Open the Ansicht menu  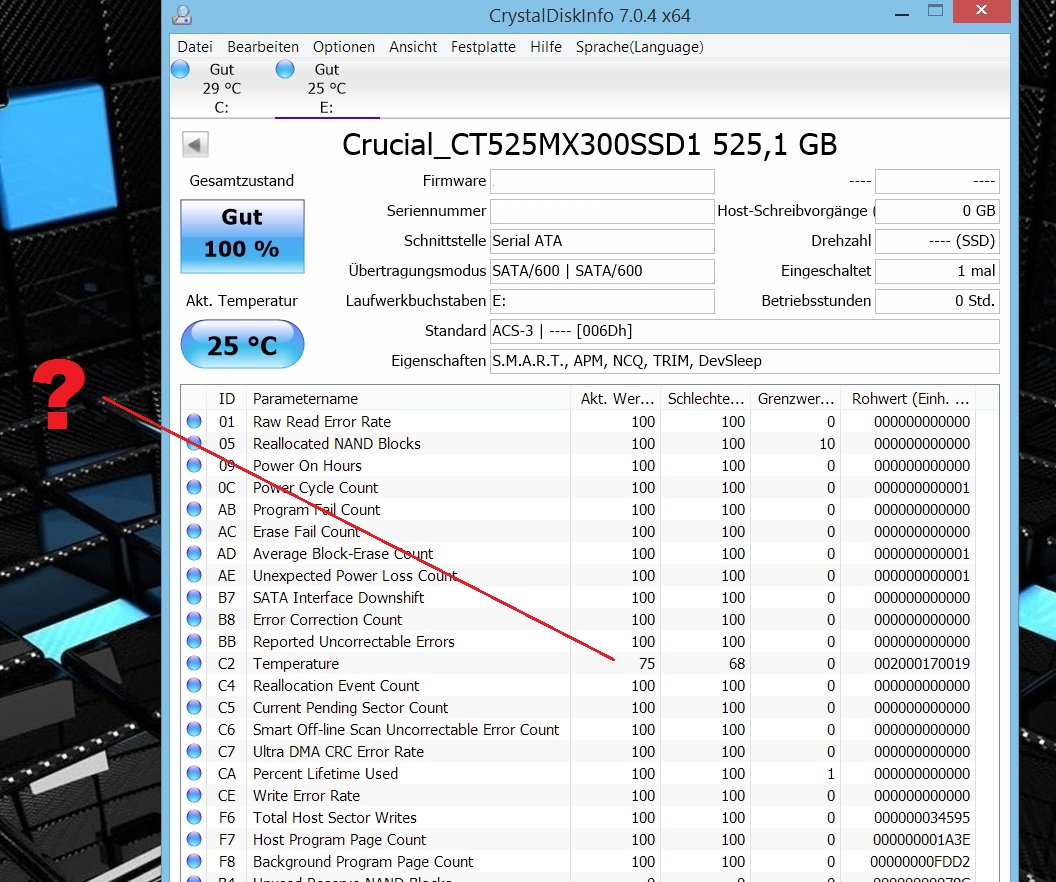[x=413, y=46]
